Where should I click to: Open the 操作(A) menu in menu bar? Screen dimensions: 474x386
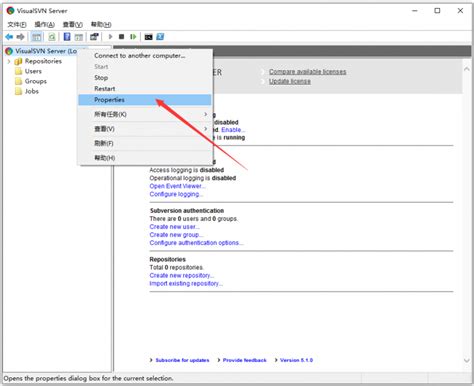44,24
